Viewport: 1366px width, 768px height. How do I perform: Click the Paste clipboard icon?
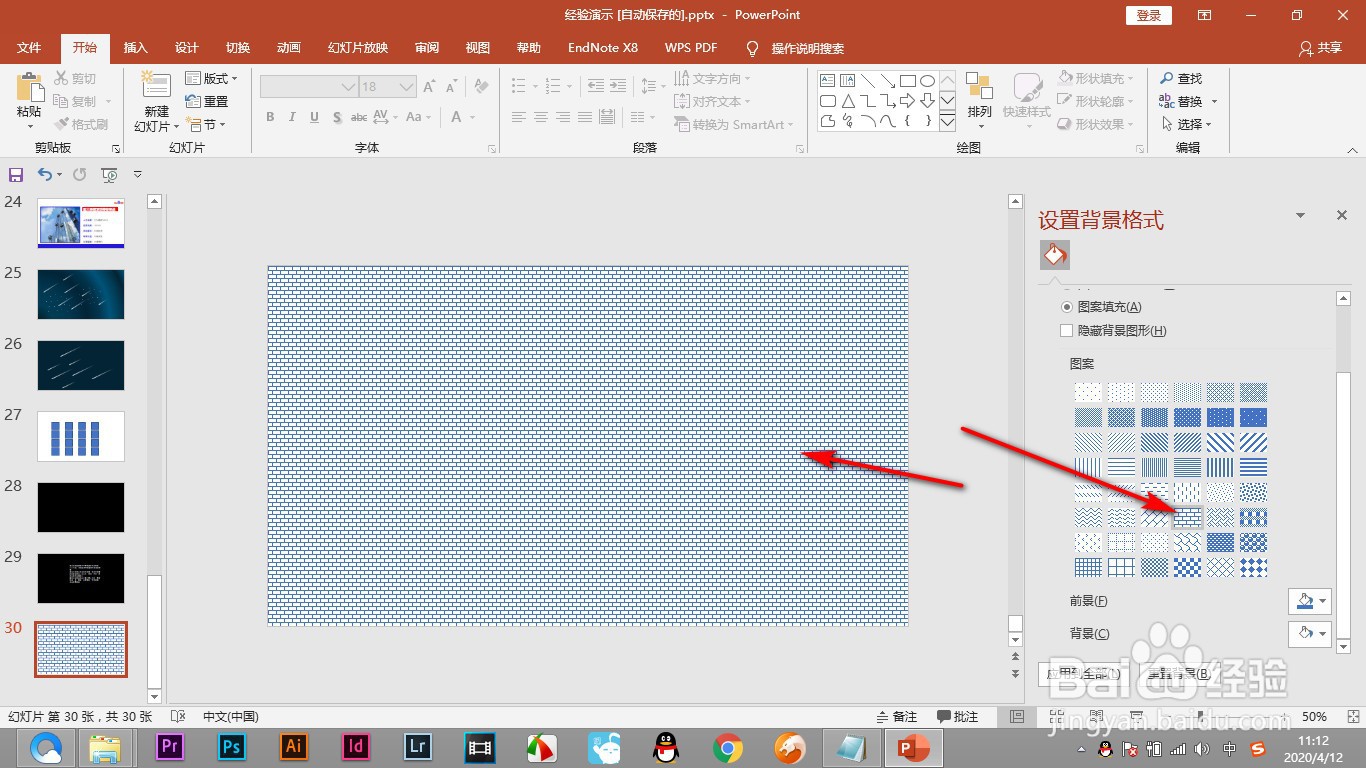(x=29, y=88)
